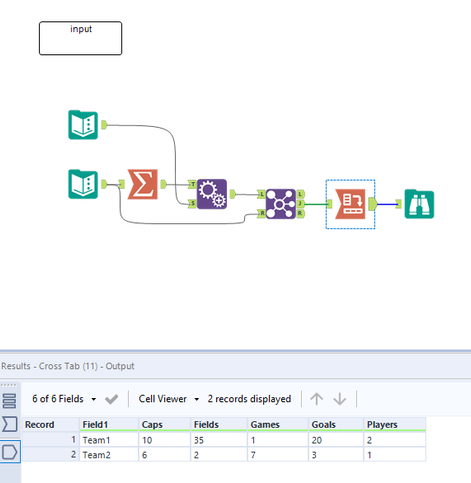Viewport: 471px width, 483px height.
Task: Click the Join tool's lower R output anchor
Action: [300, 213]
